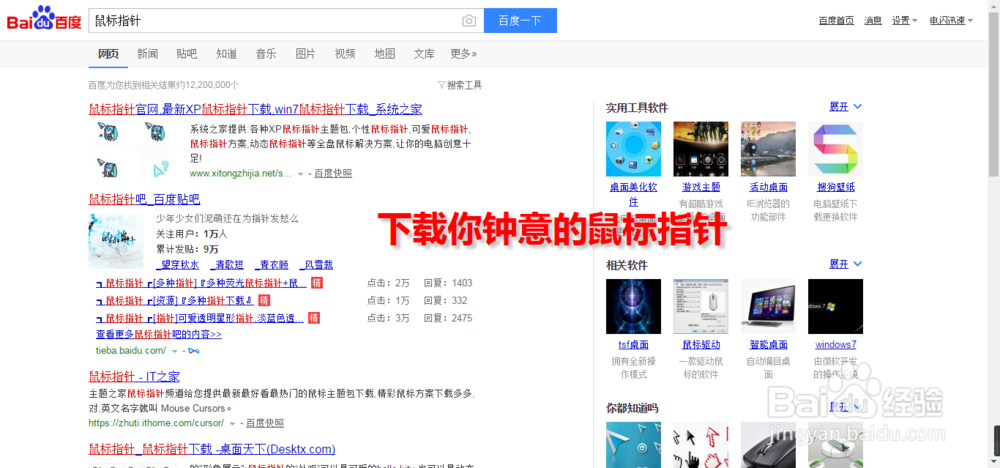Open camera image search icon
Screen dimensions: 1000x468
pyautogui.click(x=469, y=21)
